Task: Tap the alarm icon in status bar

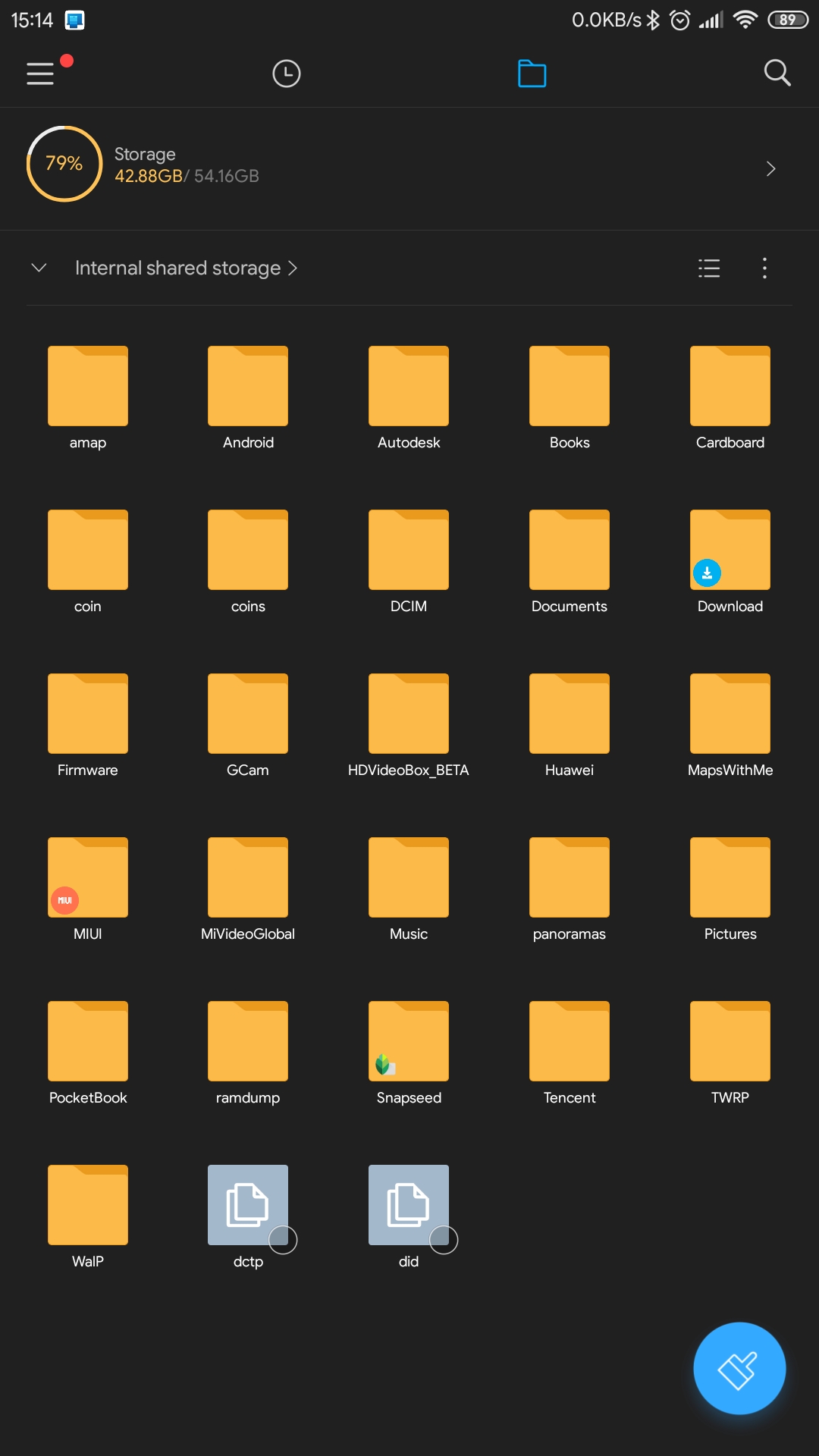Action: (680, 20)
